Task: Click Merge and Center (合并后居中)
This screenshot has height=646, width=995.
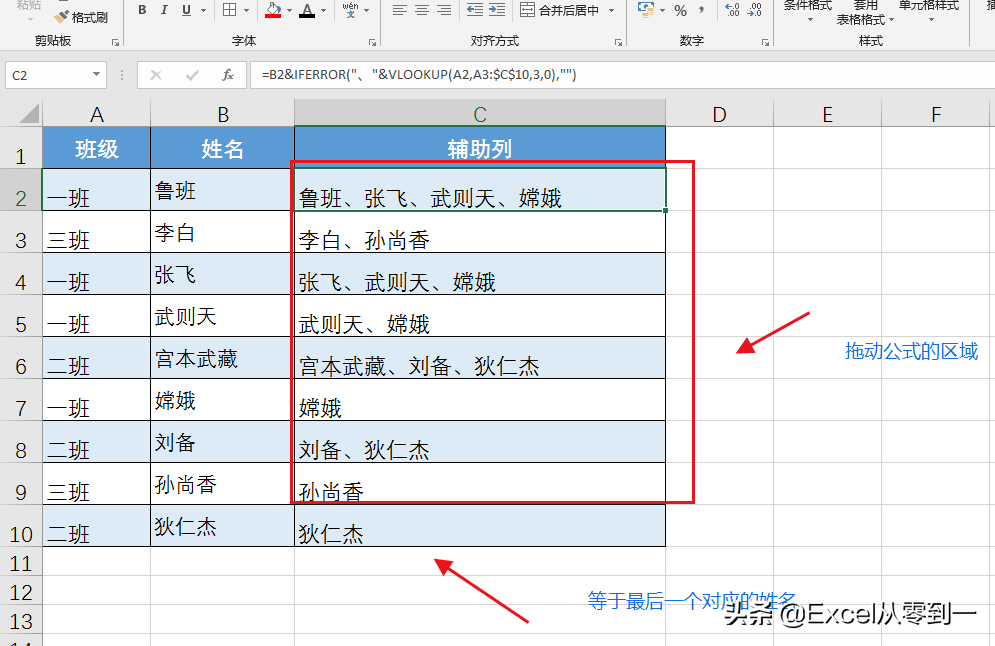Action: pyautogui.click(x=559, y=10)
